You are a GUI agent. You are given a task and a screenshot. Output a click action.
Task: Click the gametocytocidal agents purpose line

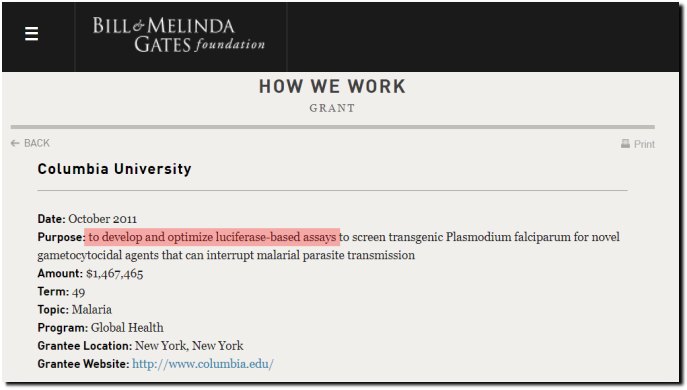click(226, 255)
